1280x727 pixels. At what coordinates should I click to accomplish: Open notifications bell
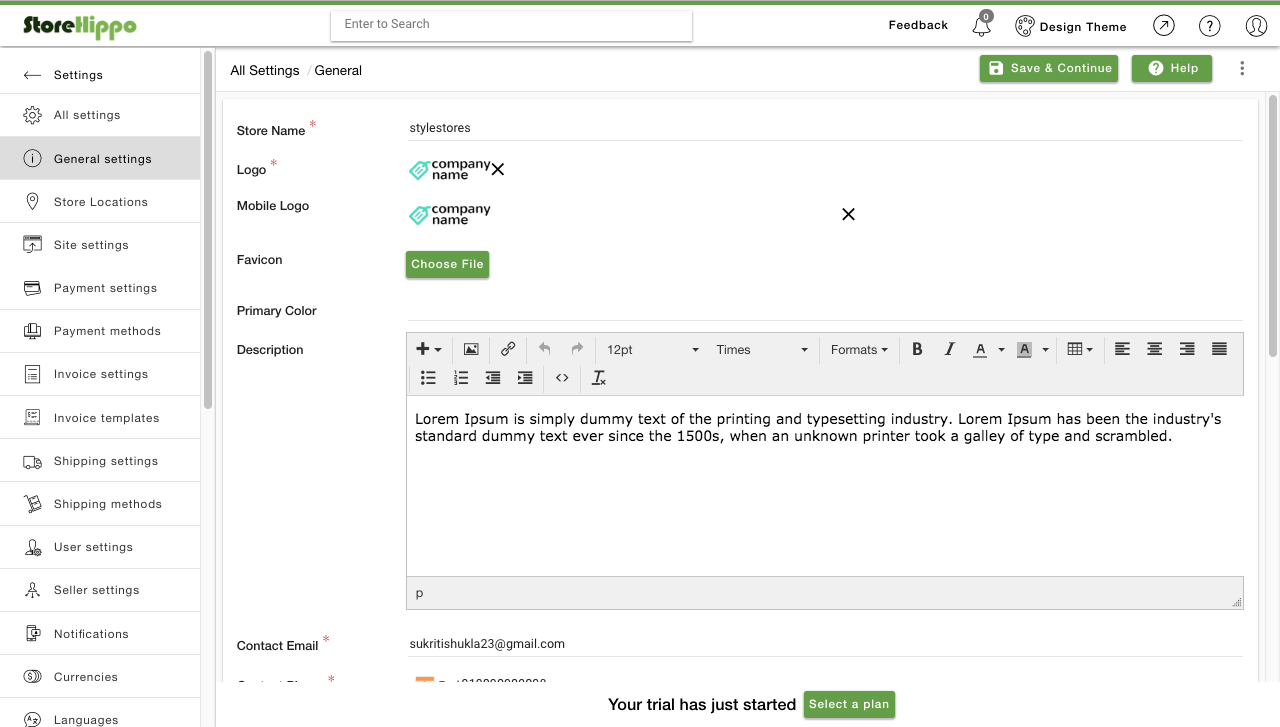[982, 25]
